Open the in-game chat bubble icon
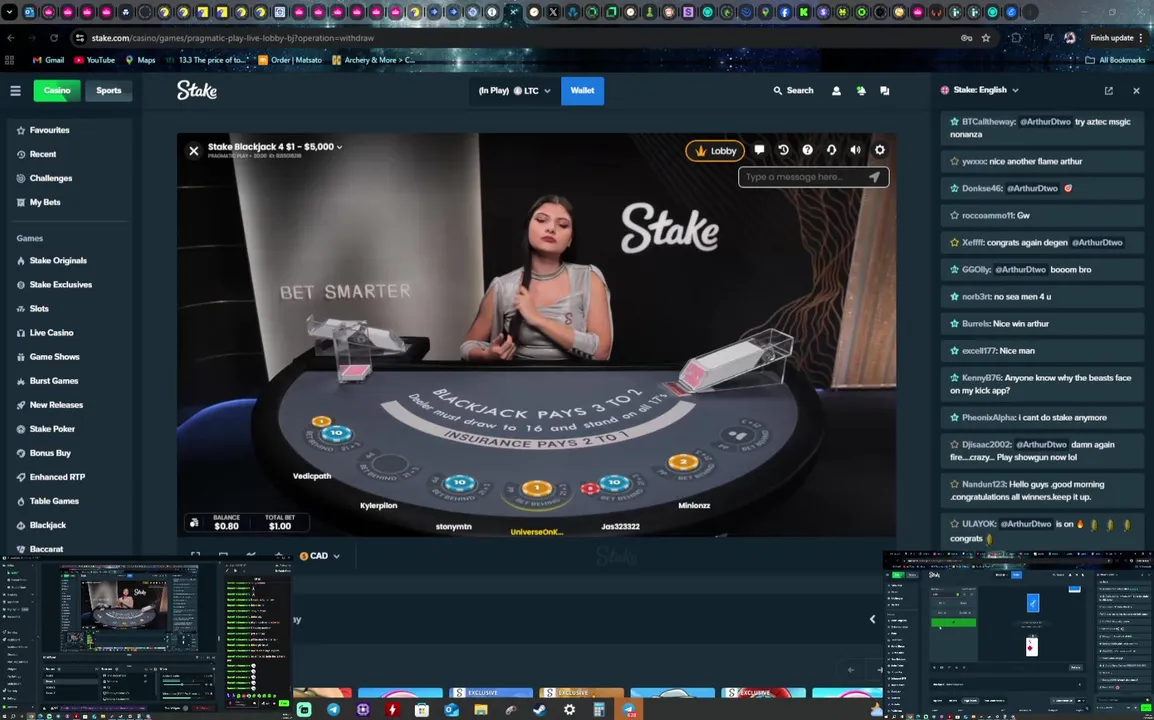The image size is (1154, 720). tap(759, 150)
